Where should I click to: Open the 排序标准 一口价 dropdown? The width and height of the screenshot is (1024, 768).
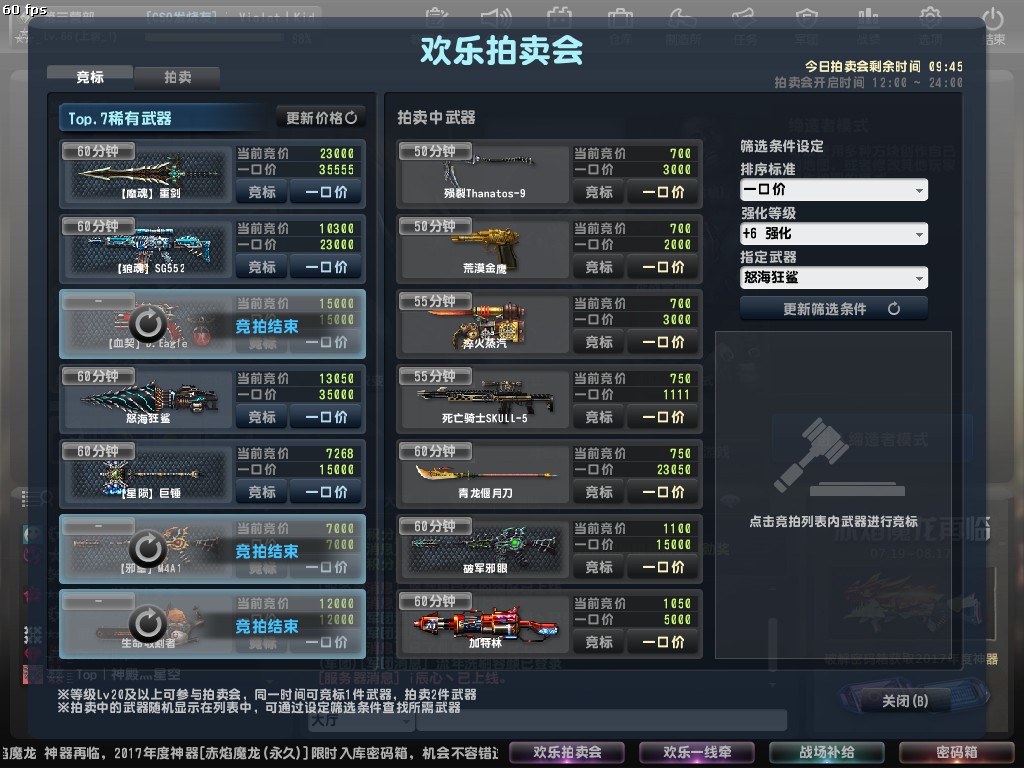[833, 190]
